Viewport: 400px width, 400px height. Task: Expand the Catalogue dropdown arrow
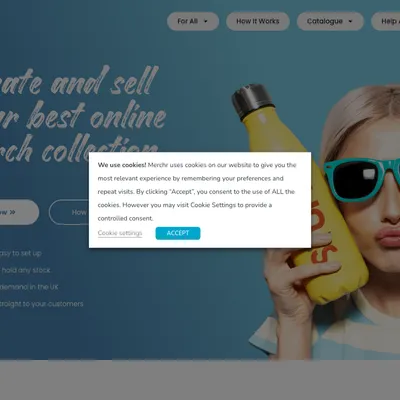(x=350, y=21)
